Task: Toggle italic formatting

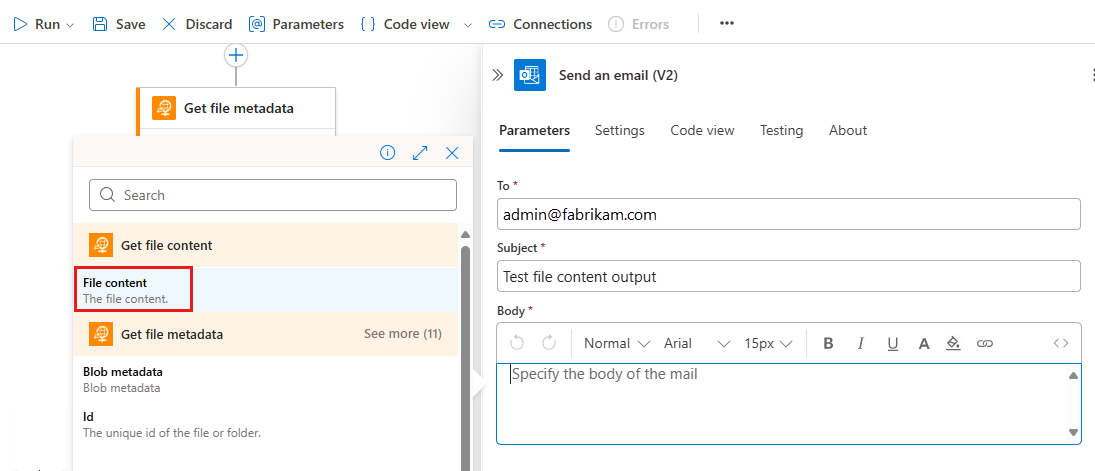Action: coord(860,343)
